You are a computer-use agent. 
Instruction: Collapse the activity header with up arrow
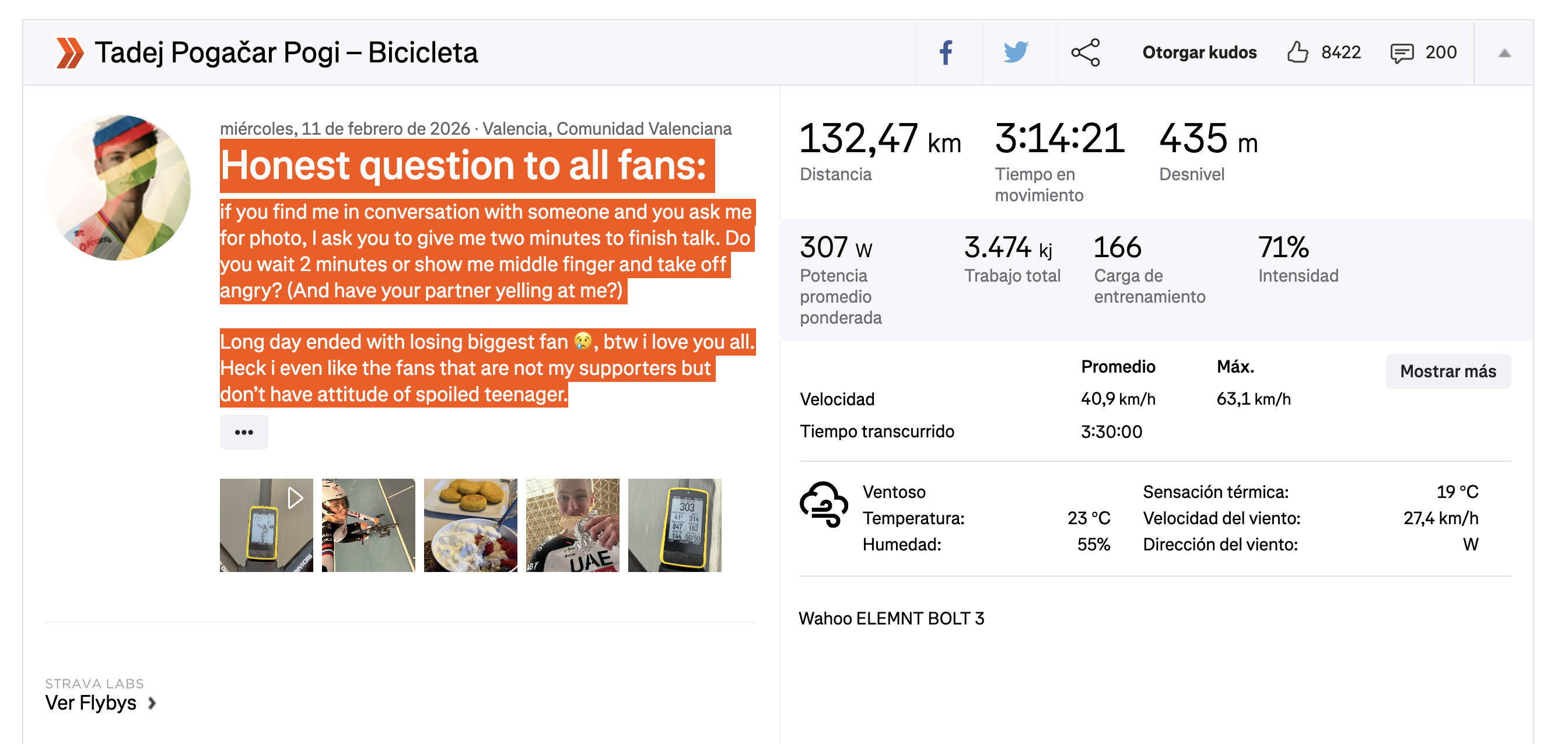pos(1504,53)
